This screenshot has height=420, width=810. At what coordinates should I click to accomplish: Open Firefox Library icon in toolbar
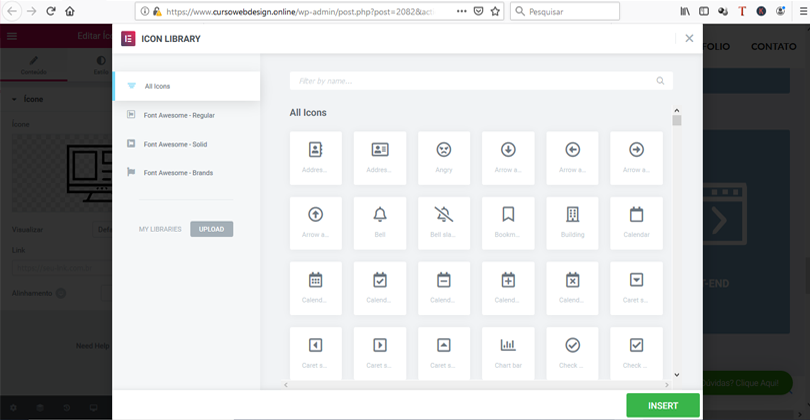(685, 11)
